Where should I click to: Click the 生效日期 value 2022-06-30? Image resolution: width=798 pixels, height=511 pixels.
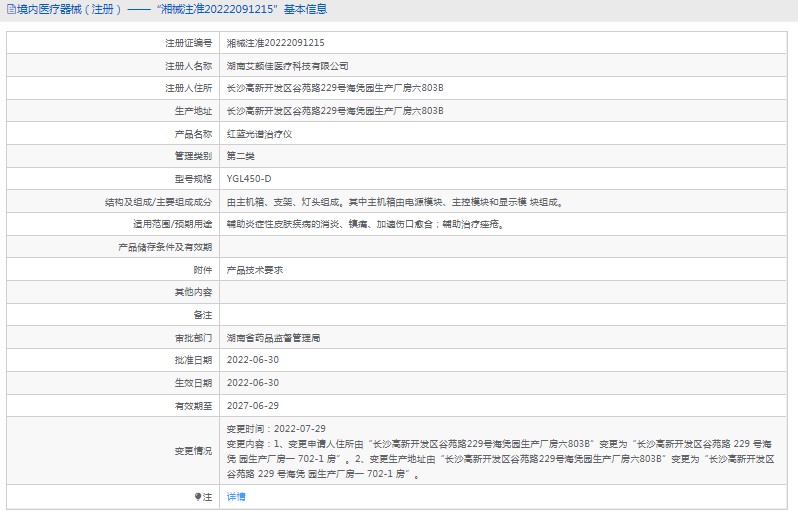253,383
